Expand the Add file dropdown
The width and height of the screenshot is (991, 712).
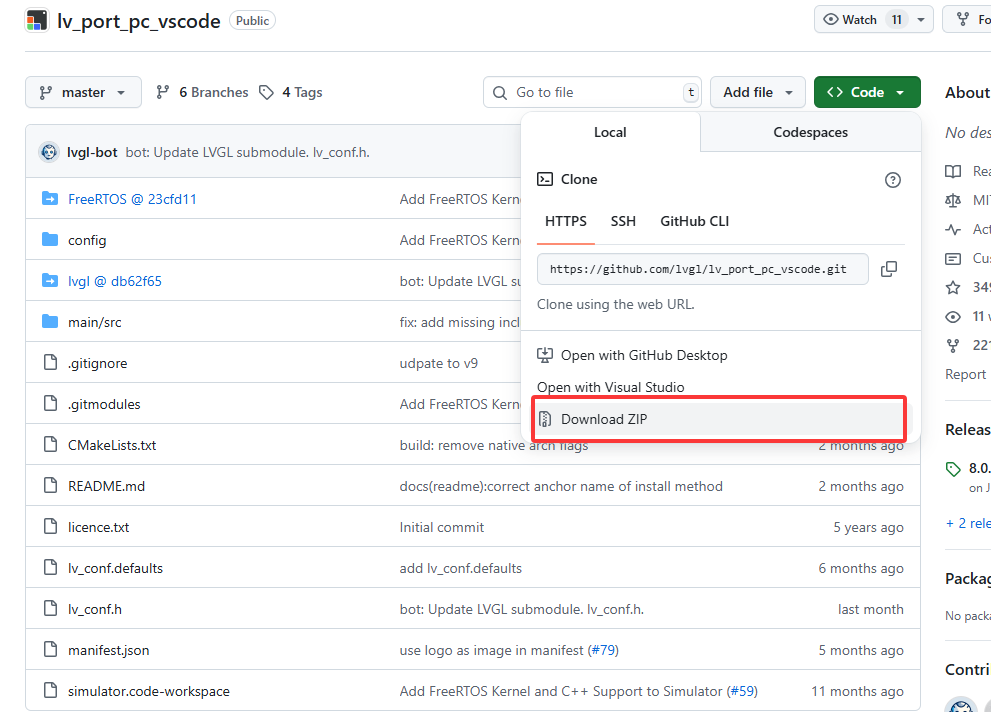click(757, 92)
